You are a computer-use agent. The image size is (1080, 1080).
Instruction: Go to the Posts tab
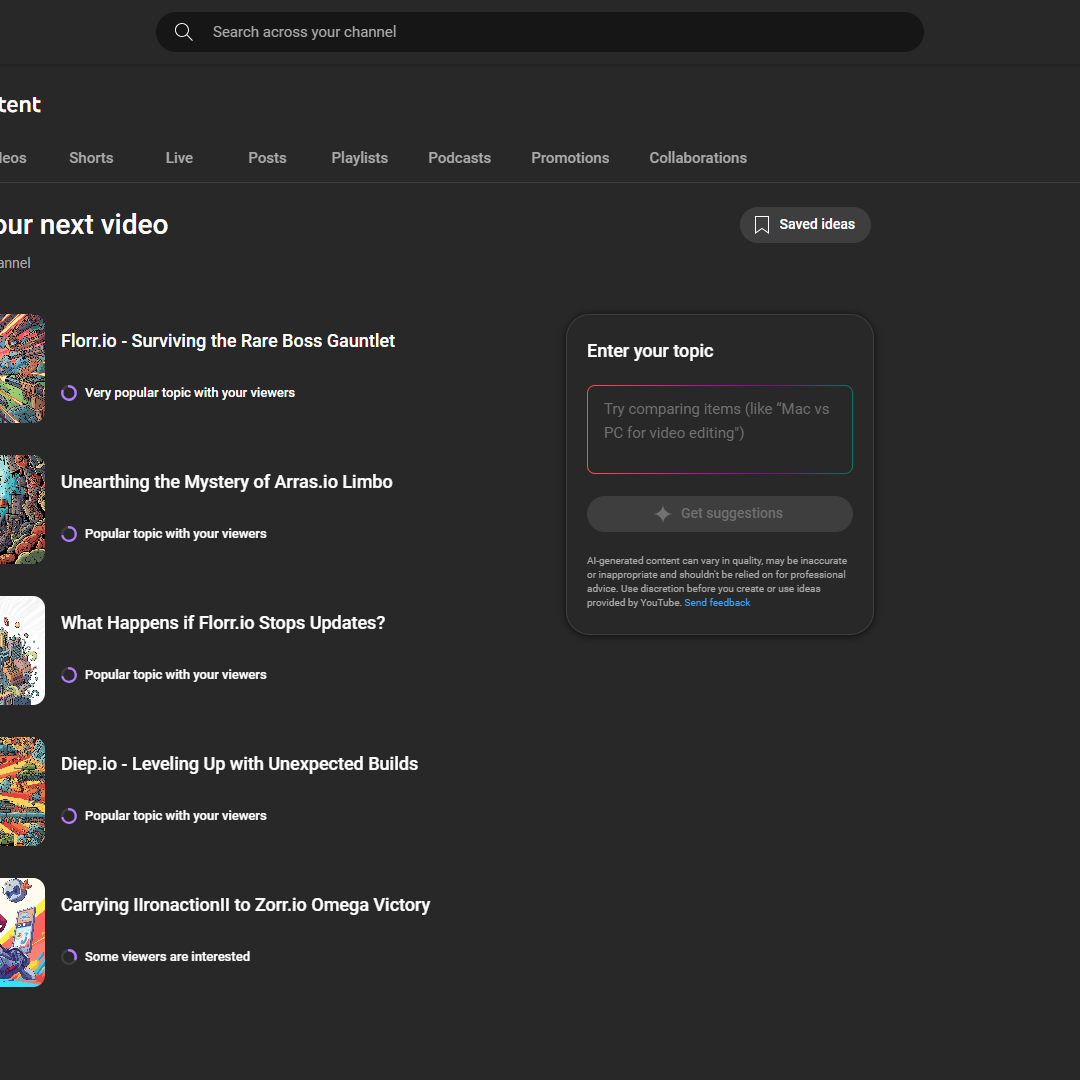(x=267, y=158)
